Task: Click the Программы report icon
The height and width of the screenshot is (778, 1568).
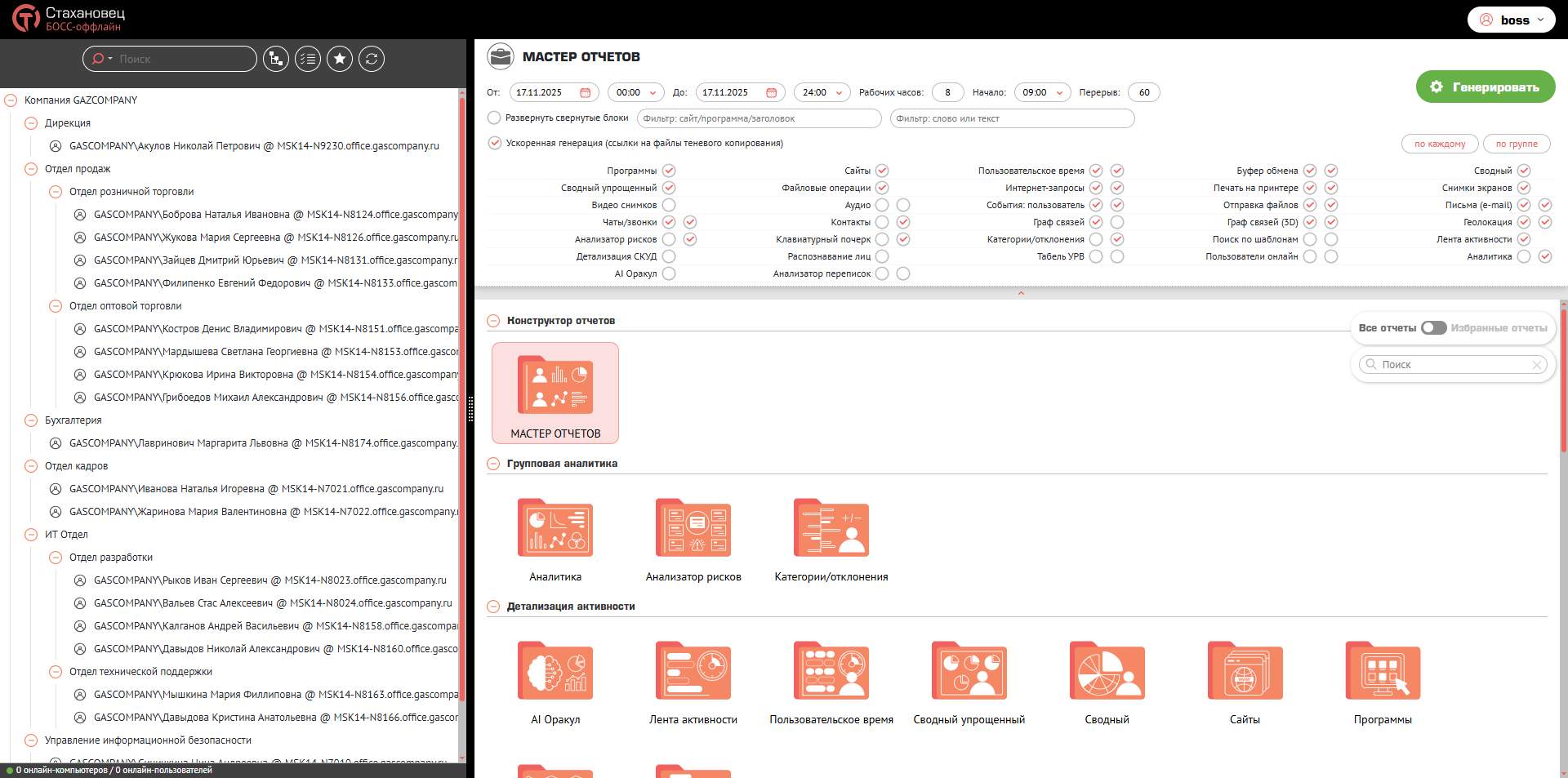Action: click(1383, 671)
